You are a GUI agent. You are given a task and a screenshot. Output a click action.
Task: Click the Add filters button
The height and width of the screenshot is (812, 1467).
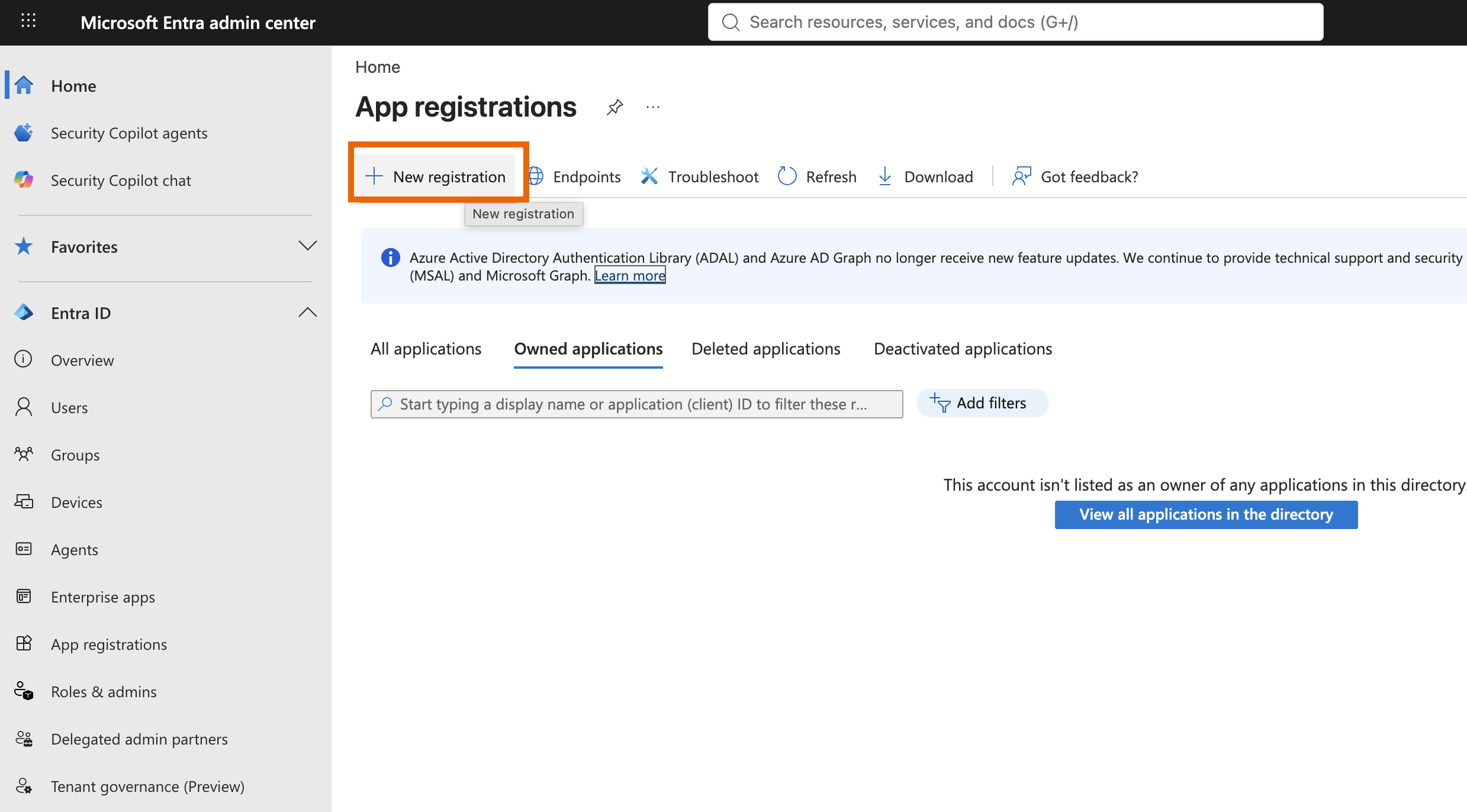pos(983,403)
